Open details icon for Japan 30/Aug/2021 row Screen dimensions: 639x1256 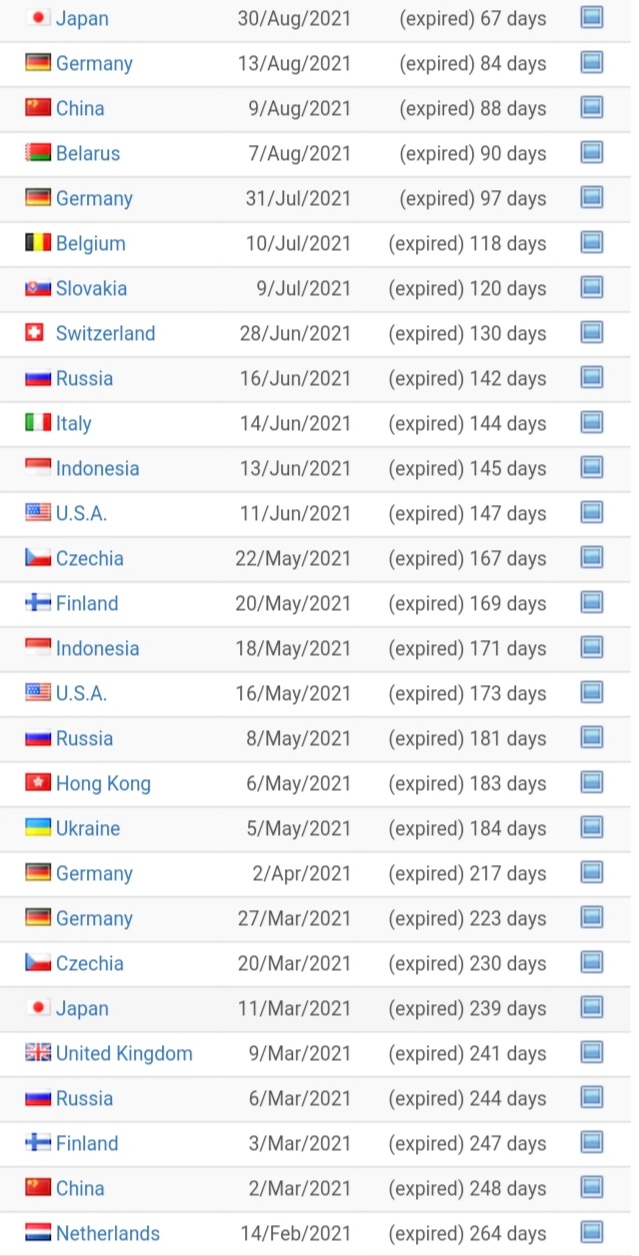(x=592, y=17)
